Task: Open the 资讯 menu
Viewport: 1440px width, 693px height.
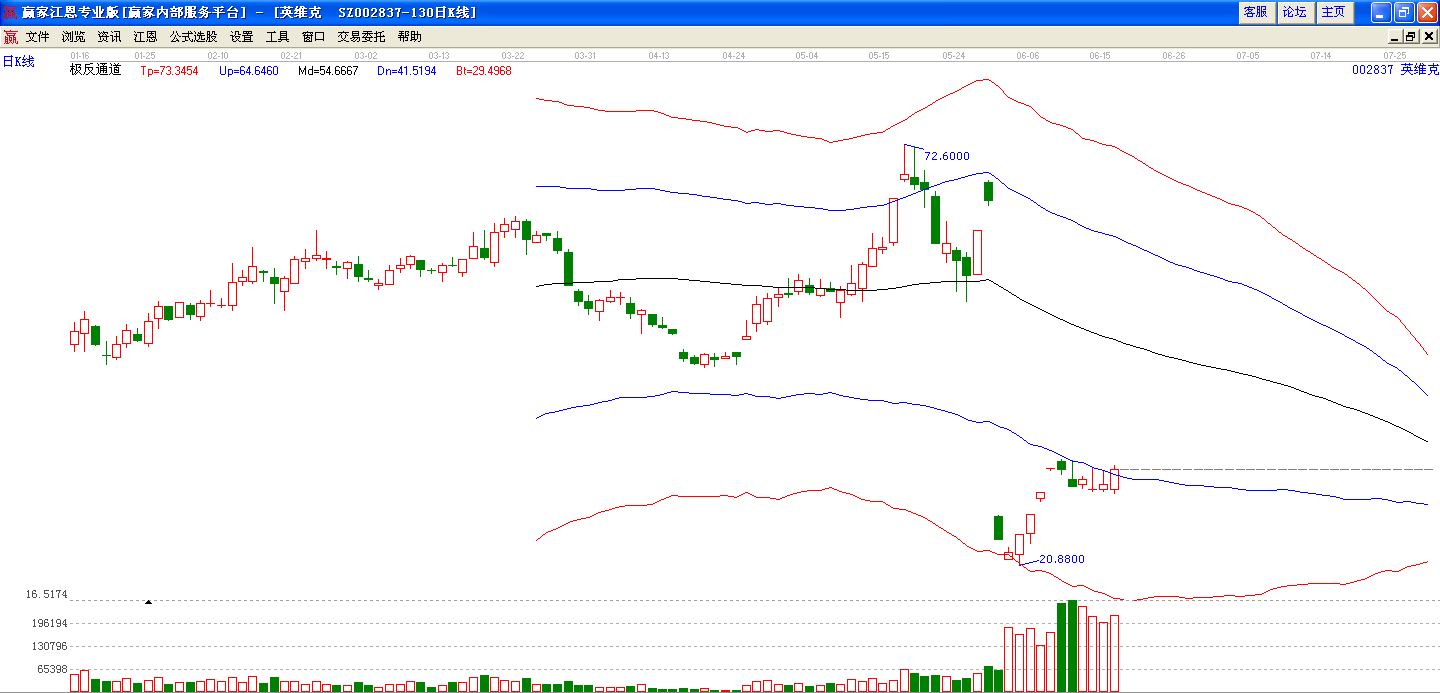Action: [110, 37]
